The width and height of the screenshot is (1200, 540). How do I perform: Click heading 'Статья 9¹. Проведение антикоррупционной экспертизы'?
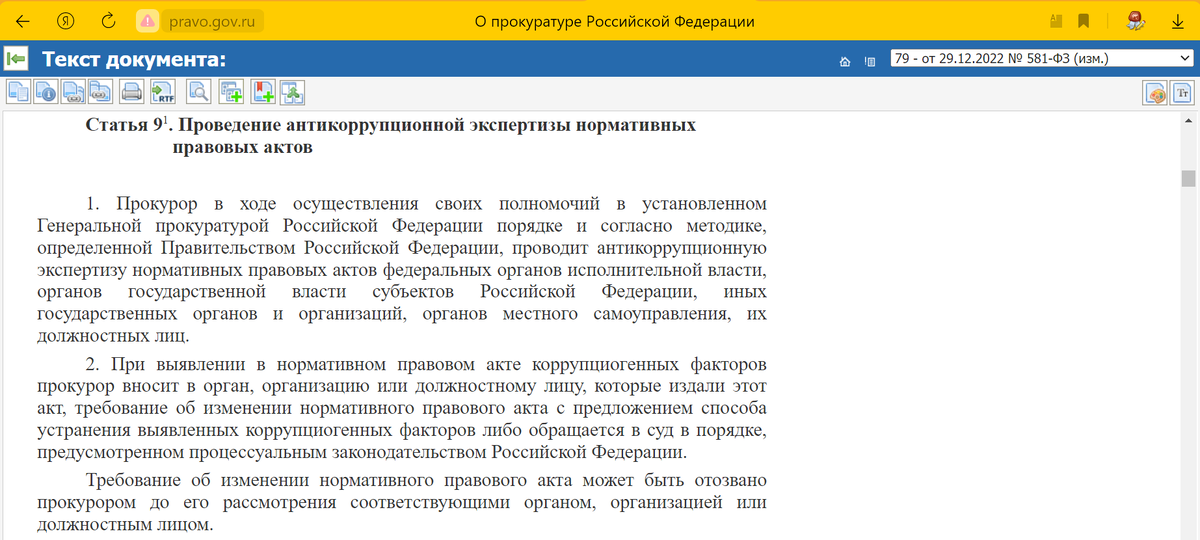pos(391,137)
